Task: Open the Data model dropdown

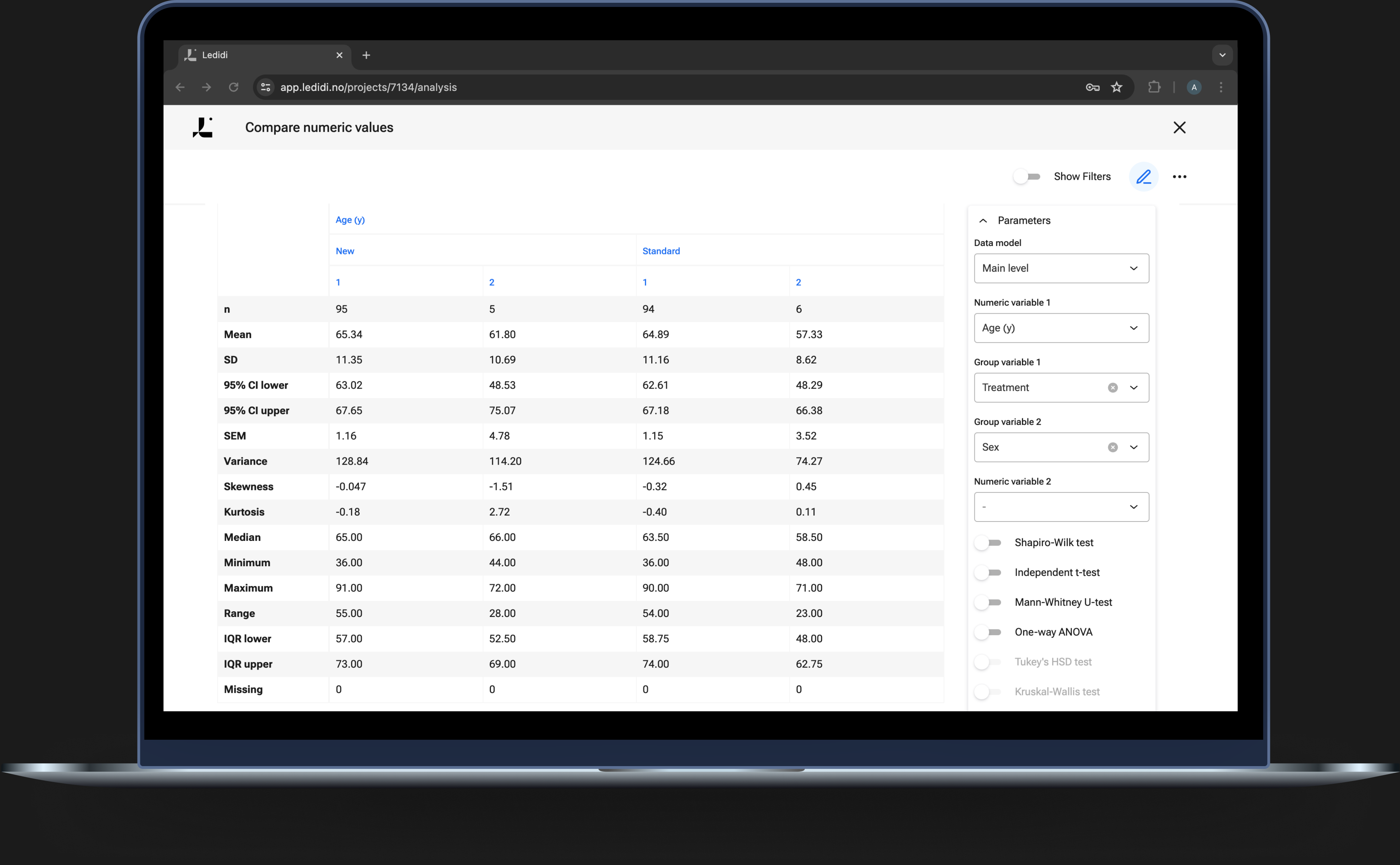Action: pos(1061,268)
